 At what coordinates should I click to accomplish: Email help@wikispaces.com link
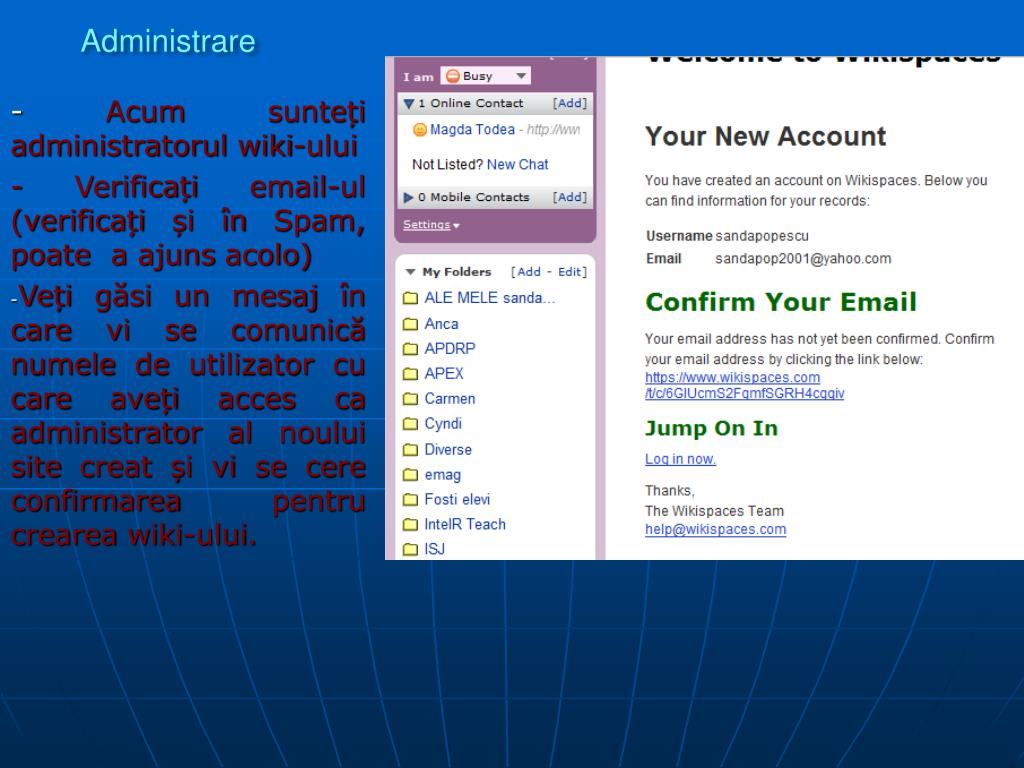point(716,530)
